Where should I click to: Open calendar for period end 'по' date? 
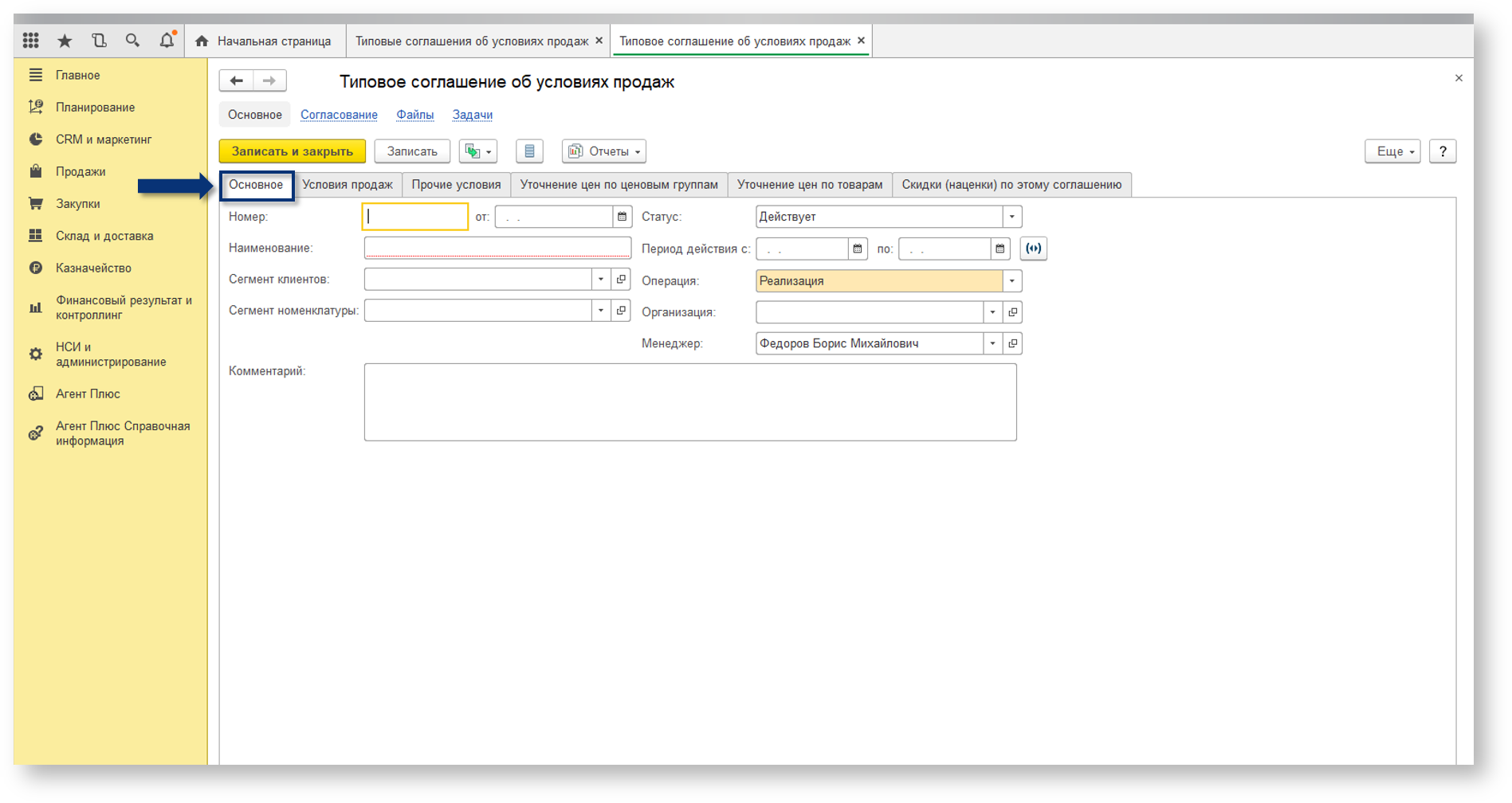[x=1000, y=249]
